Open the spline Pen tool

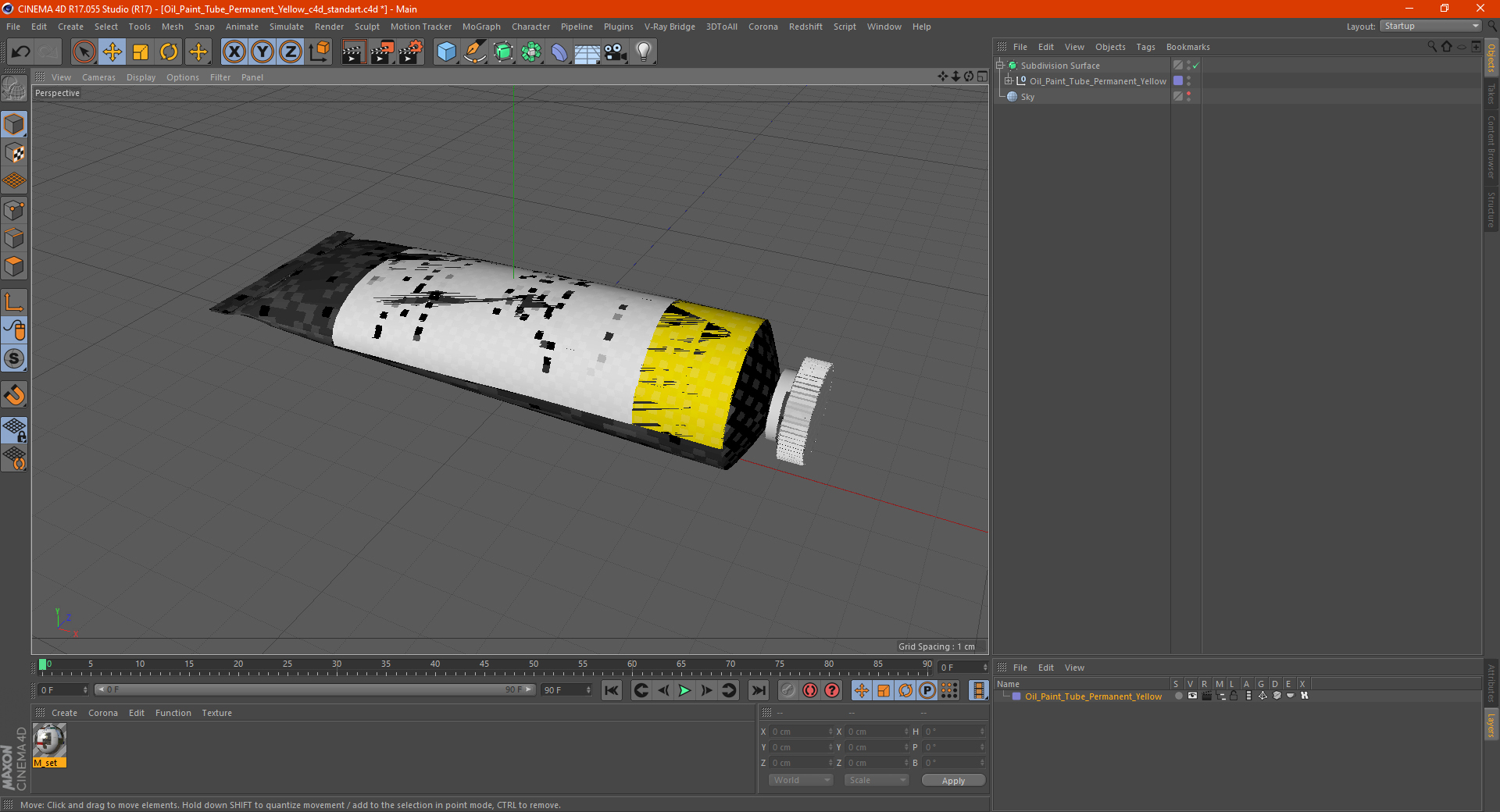[475, 52]
